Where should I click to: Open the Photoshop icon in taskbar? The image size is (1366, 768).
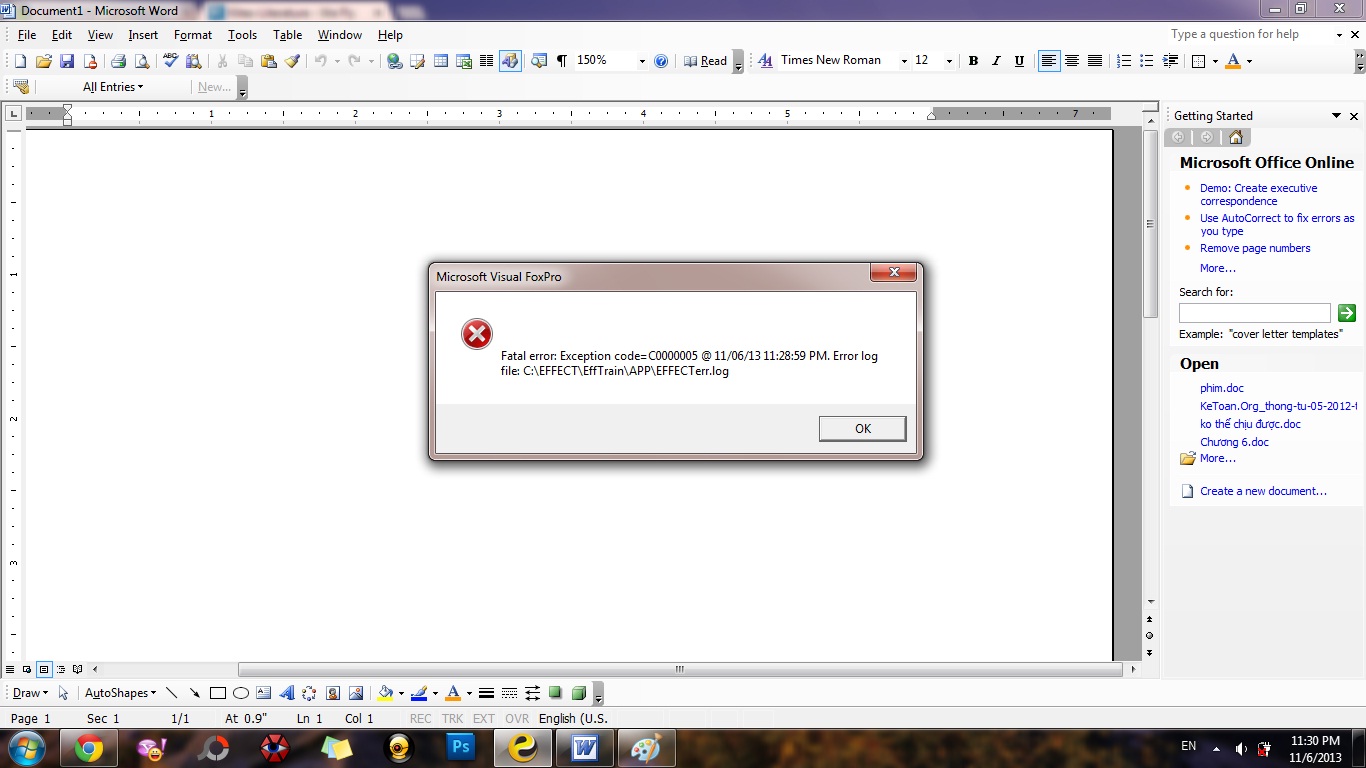click(x=461, y=747)
